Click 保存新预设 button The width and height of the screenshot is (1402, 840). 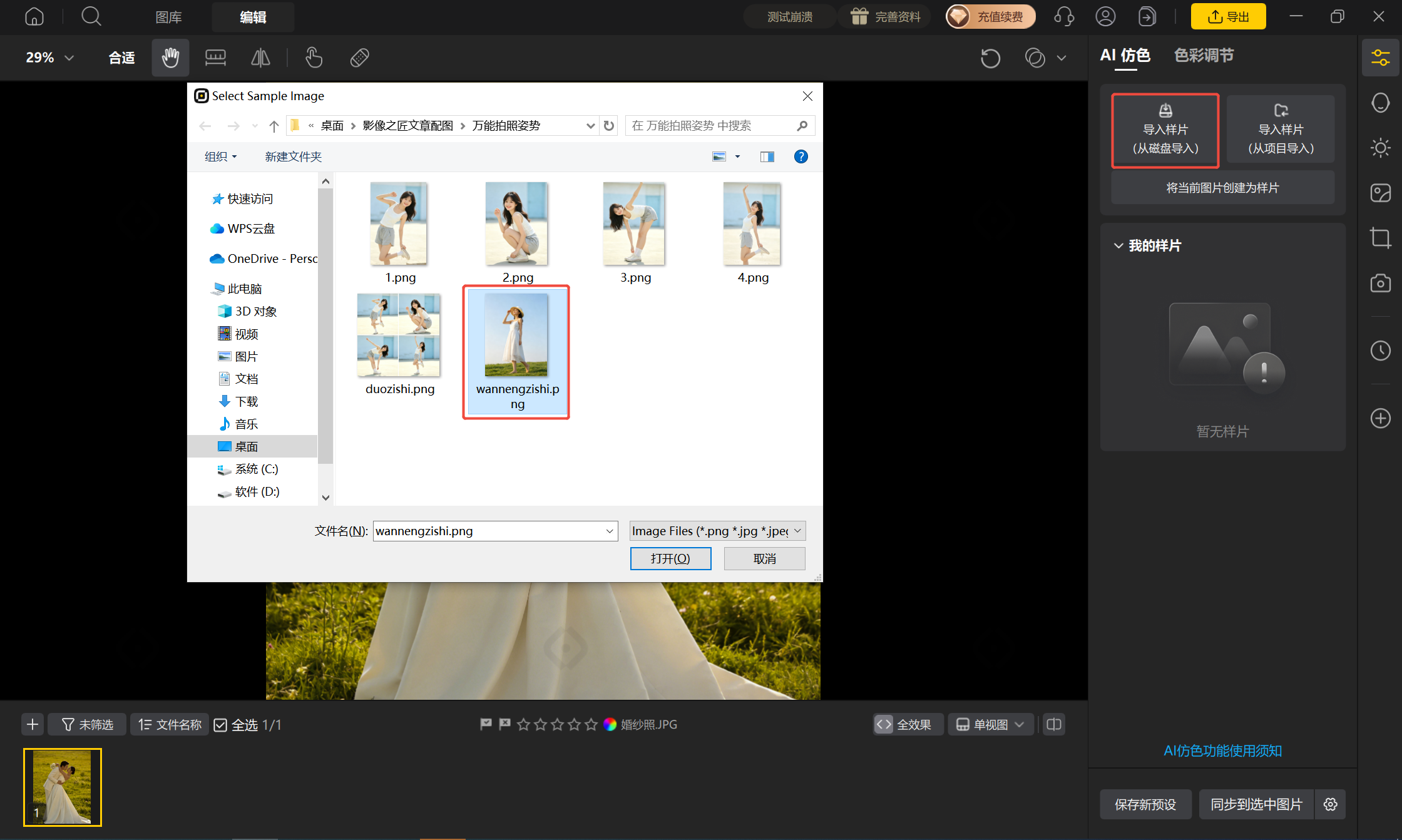click(x=1145, y=804)
